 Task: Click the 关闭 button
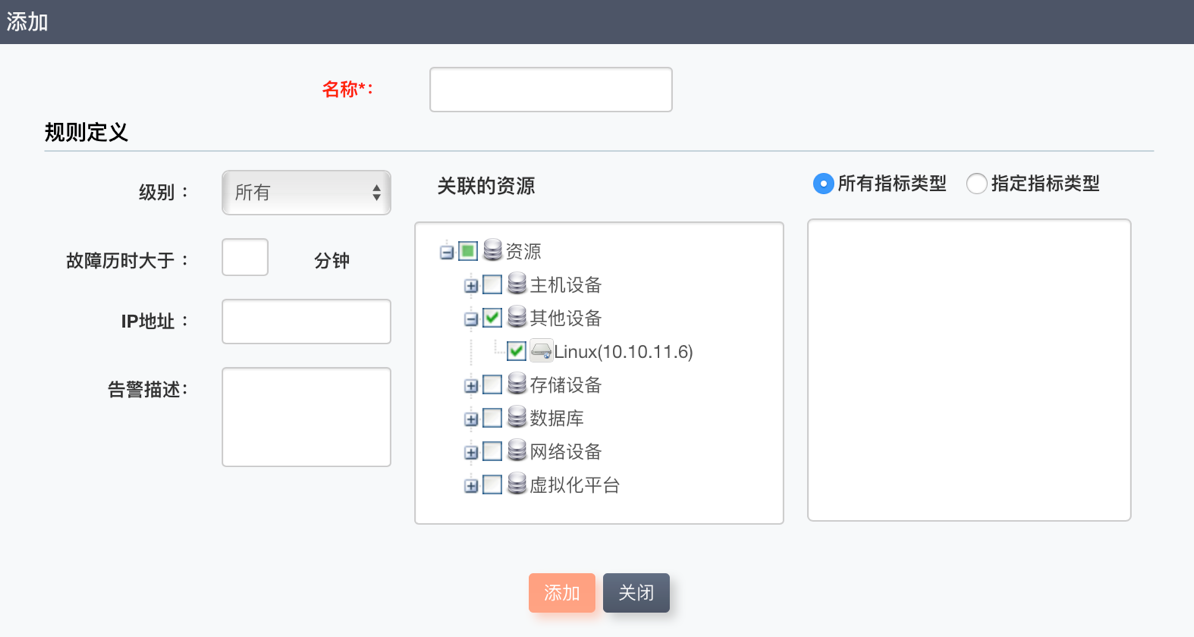pyautogui.click(x=636, y=593)
